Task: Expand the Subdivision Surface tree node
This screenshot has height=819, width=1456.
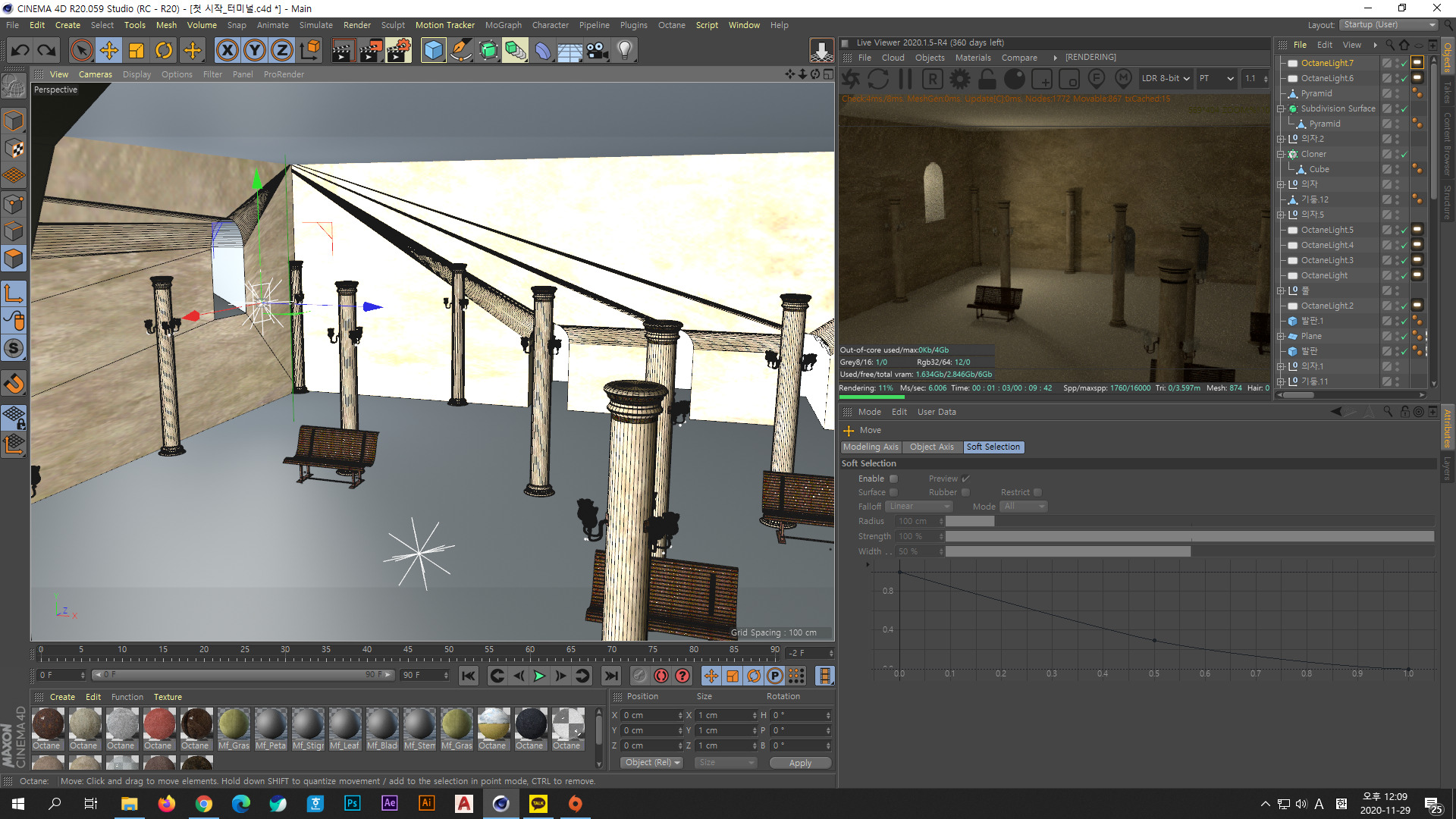Action: tap(1281, 108)
